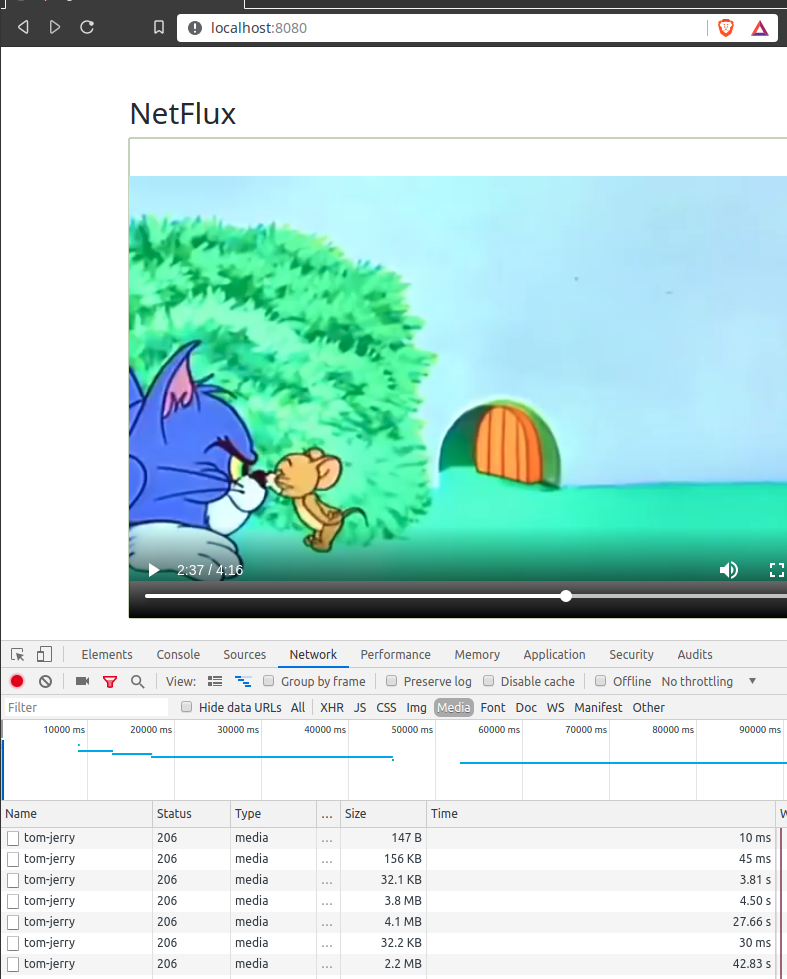Check the Disable cache option
The width and height of the screenshot is (787, 979).
coord(488,681)
